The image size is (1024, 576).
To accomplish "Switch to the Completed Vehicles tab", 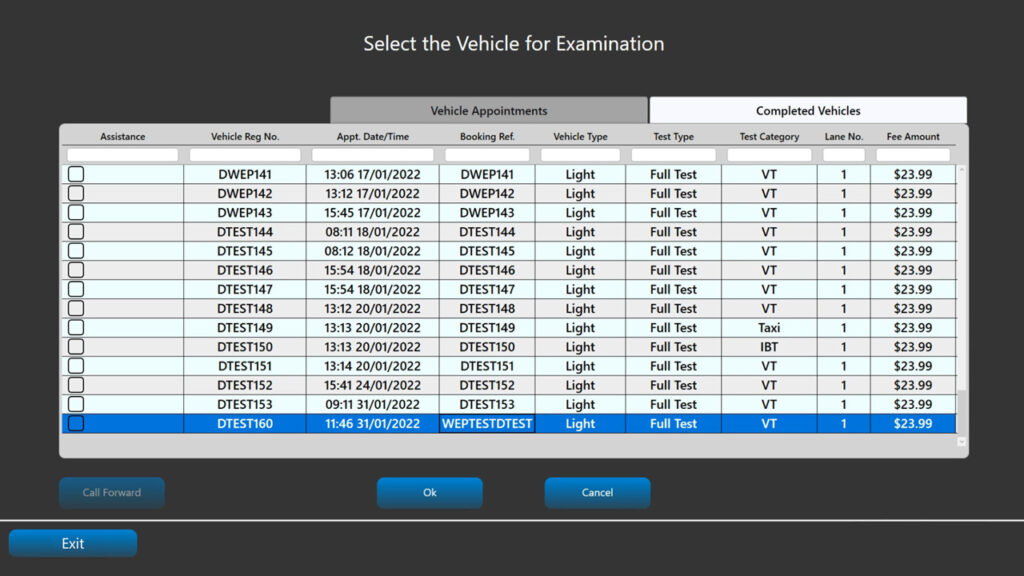I will coord(806,110).
